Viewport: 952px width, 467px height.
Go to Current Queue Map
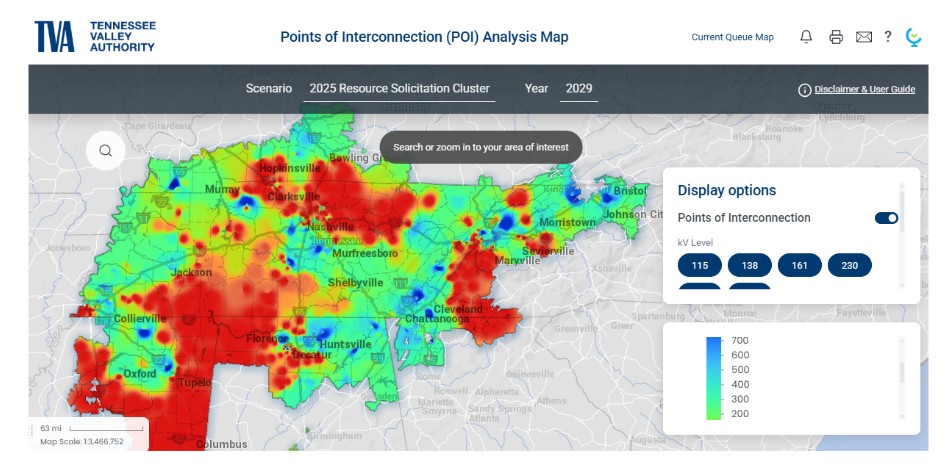[732, 37]
